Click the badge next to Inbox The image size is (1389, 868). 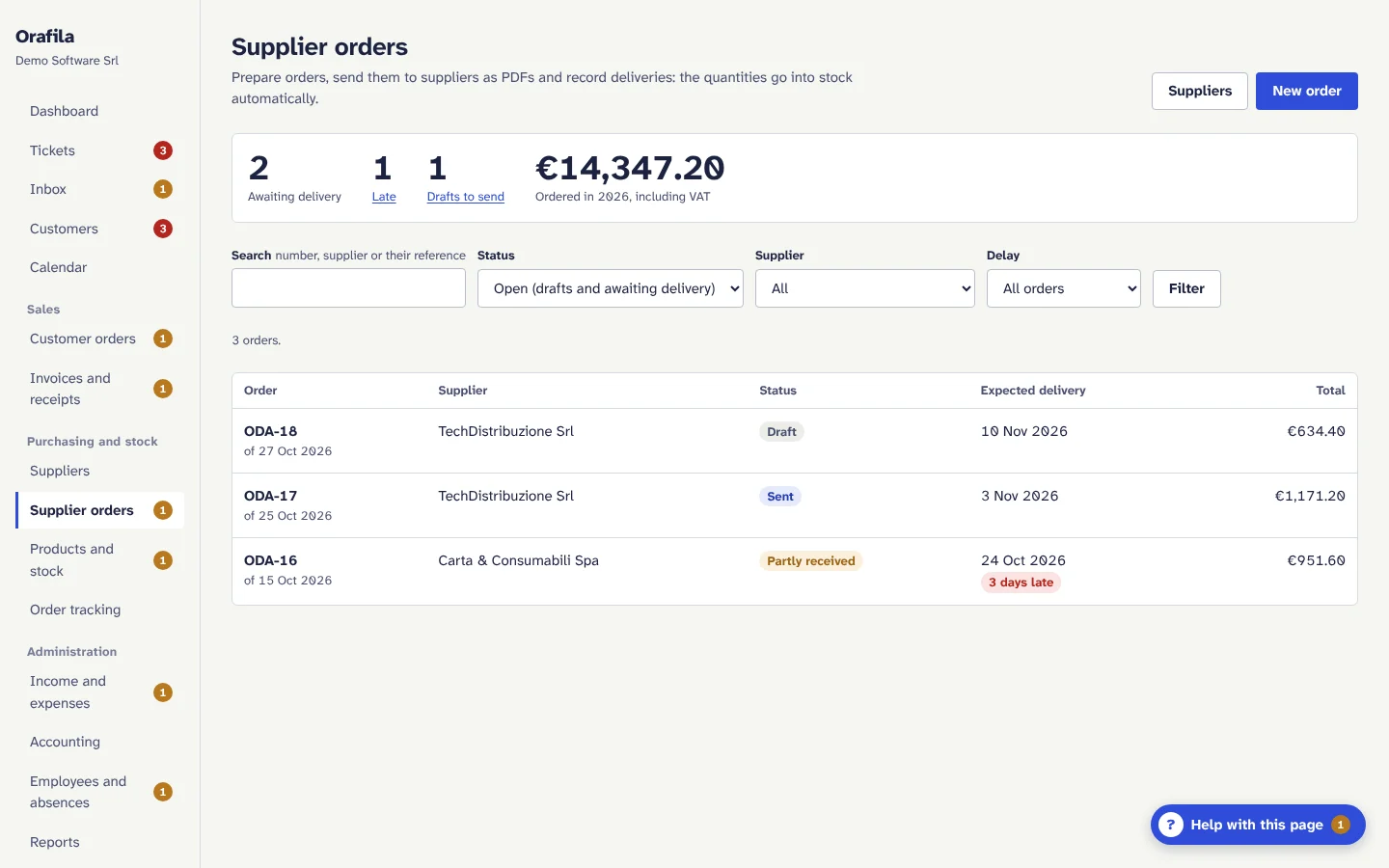[x=163, y=189]
